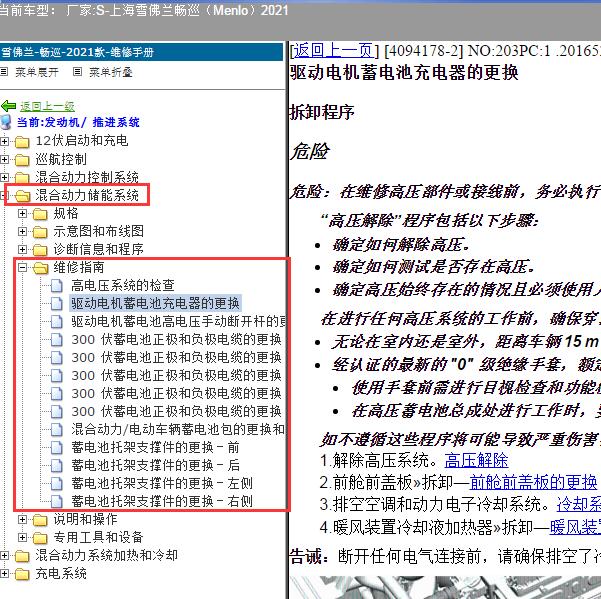Click document icon for 混合动力/电动车辆蓄电池包
The width and height of the screenshot is (601, 599).
click(x=57, y=430)
